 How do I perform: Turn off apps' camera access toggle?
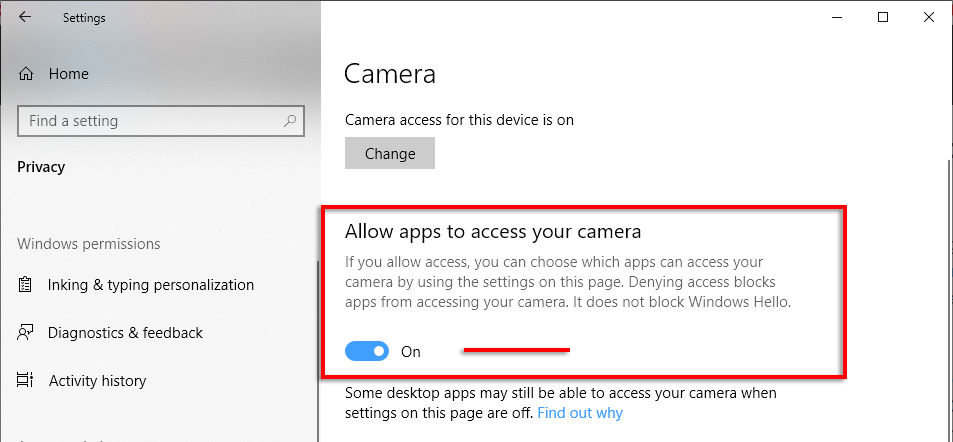coord(367,351)
